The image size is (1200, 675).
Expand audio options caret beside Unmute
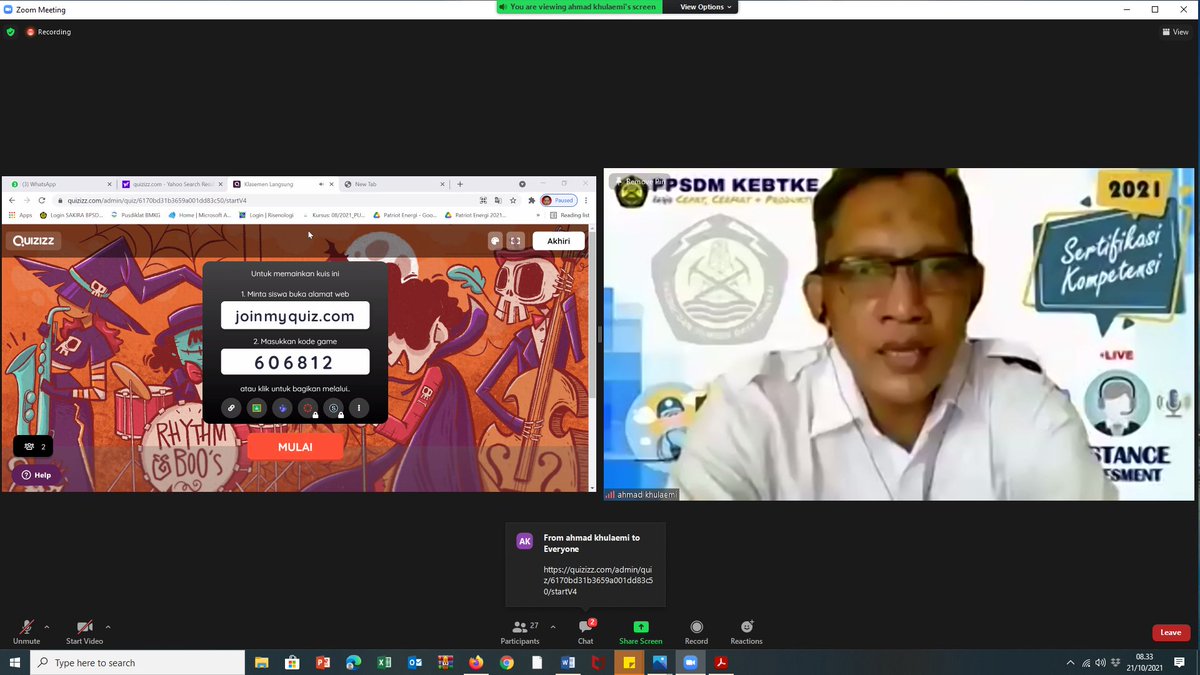47,627
